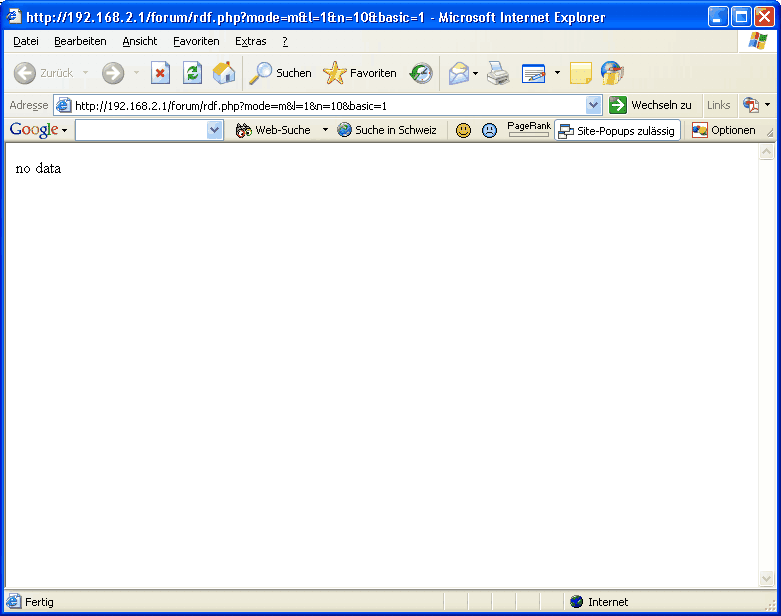Image resolution: width=781 pixels, height=616 pixels.
Task: Refresh the page with green arrows icon
Action: 192,73
